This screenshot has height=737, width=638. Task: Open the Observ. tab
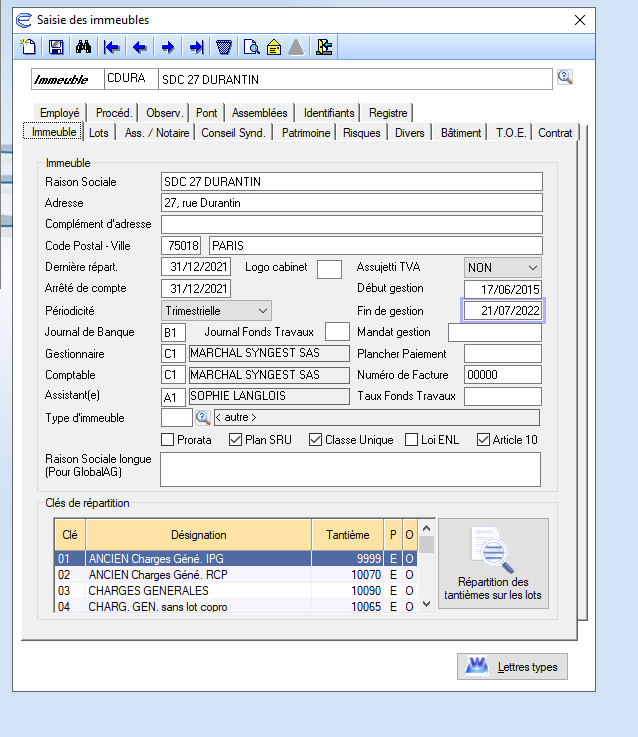pyautogui.click(x=164, y=113)
